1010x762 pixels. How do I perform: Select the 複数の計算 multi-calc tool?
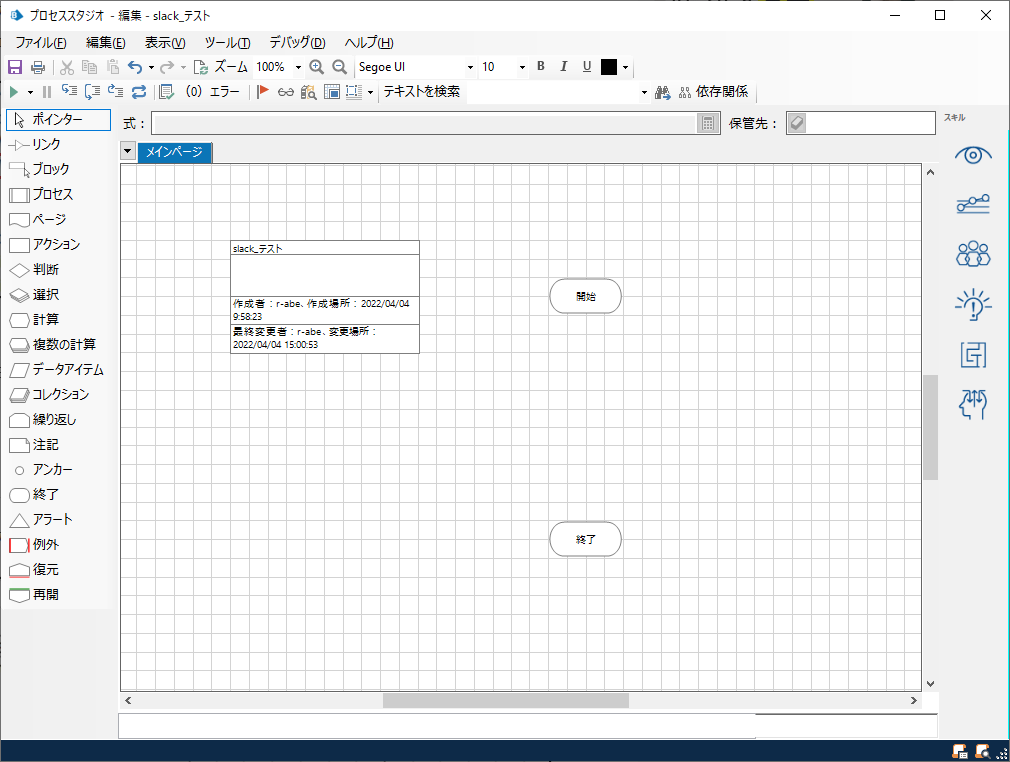tap(59, 345)
